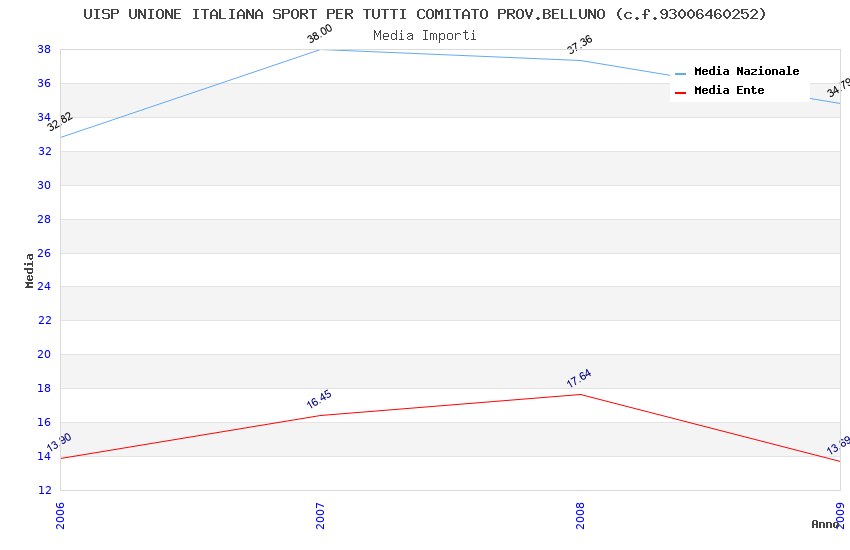This screenshot has height=550, width=850.
Task: Click the y-axis tick 28
Action: [x=44, y=219]
